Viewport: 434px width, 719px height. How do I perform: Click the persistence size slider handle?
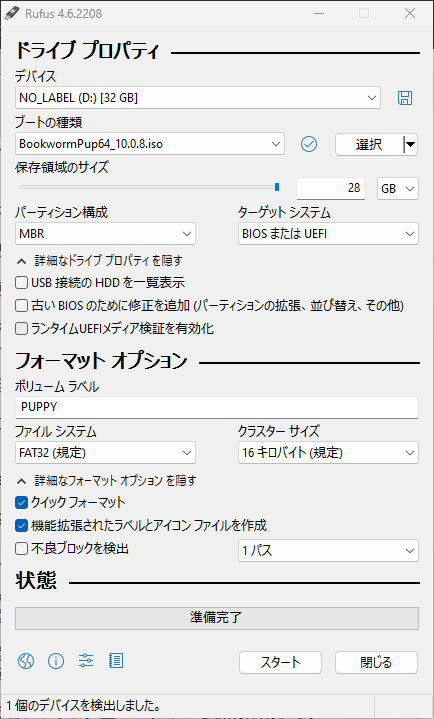[277, 187]
